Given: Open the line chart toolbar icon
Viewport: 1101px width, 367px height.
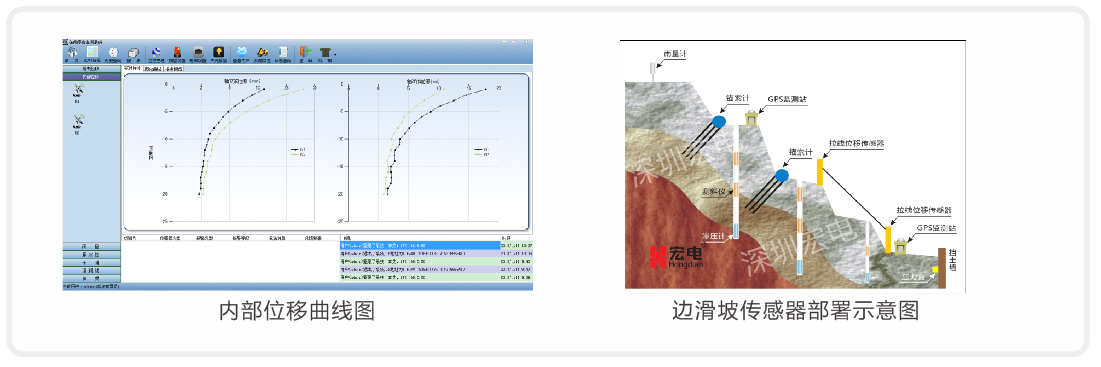Looking at the screenshot, I should [92, 52].
